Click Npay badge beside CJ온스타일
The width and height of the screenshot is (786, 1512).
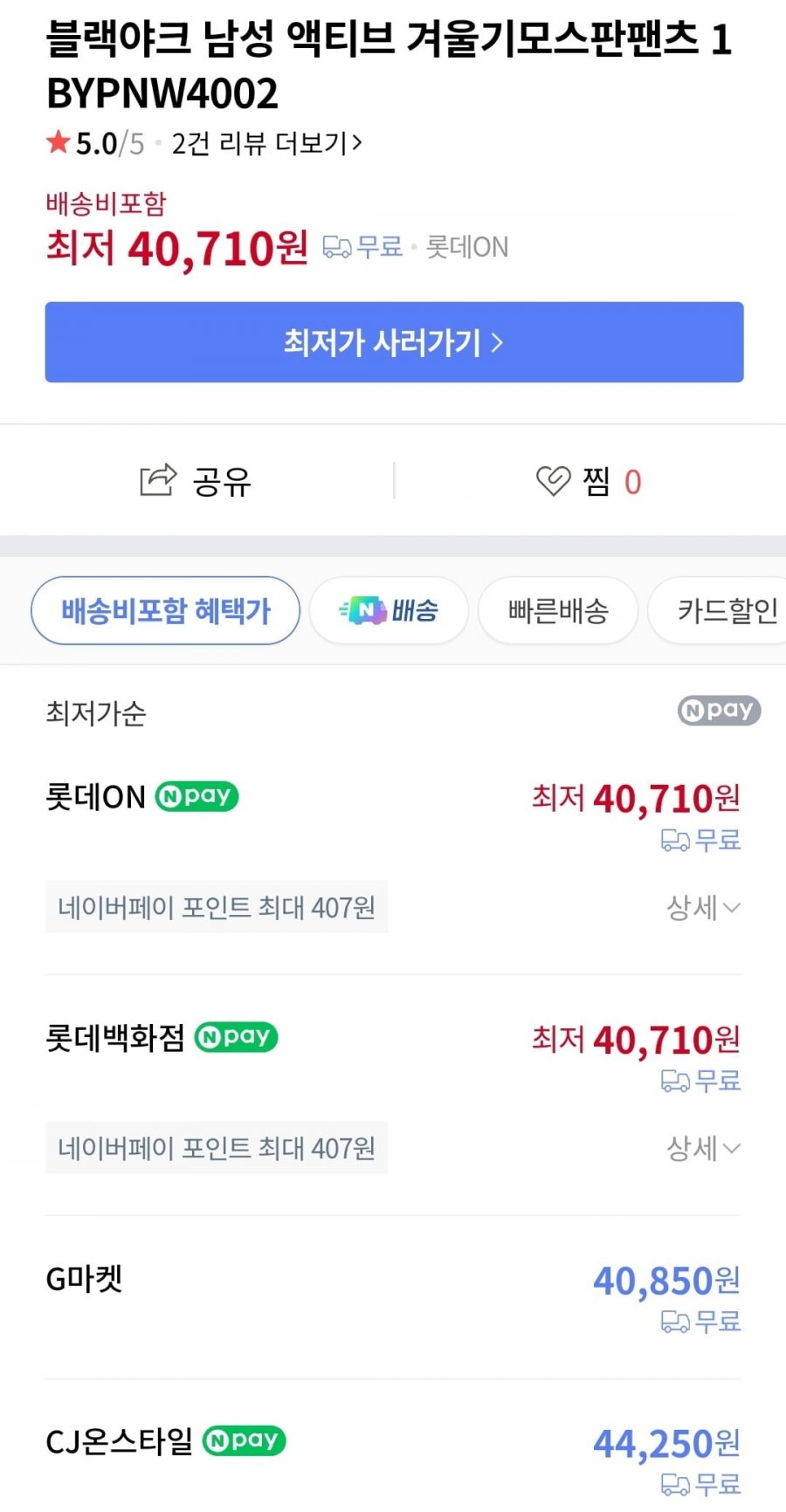245,1440
